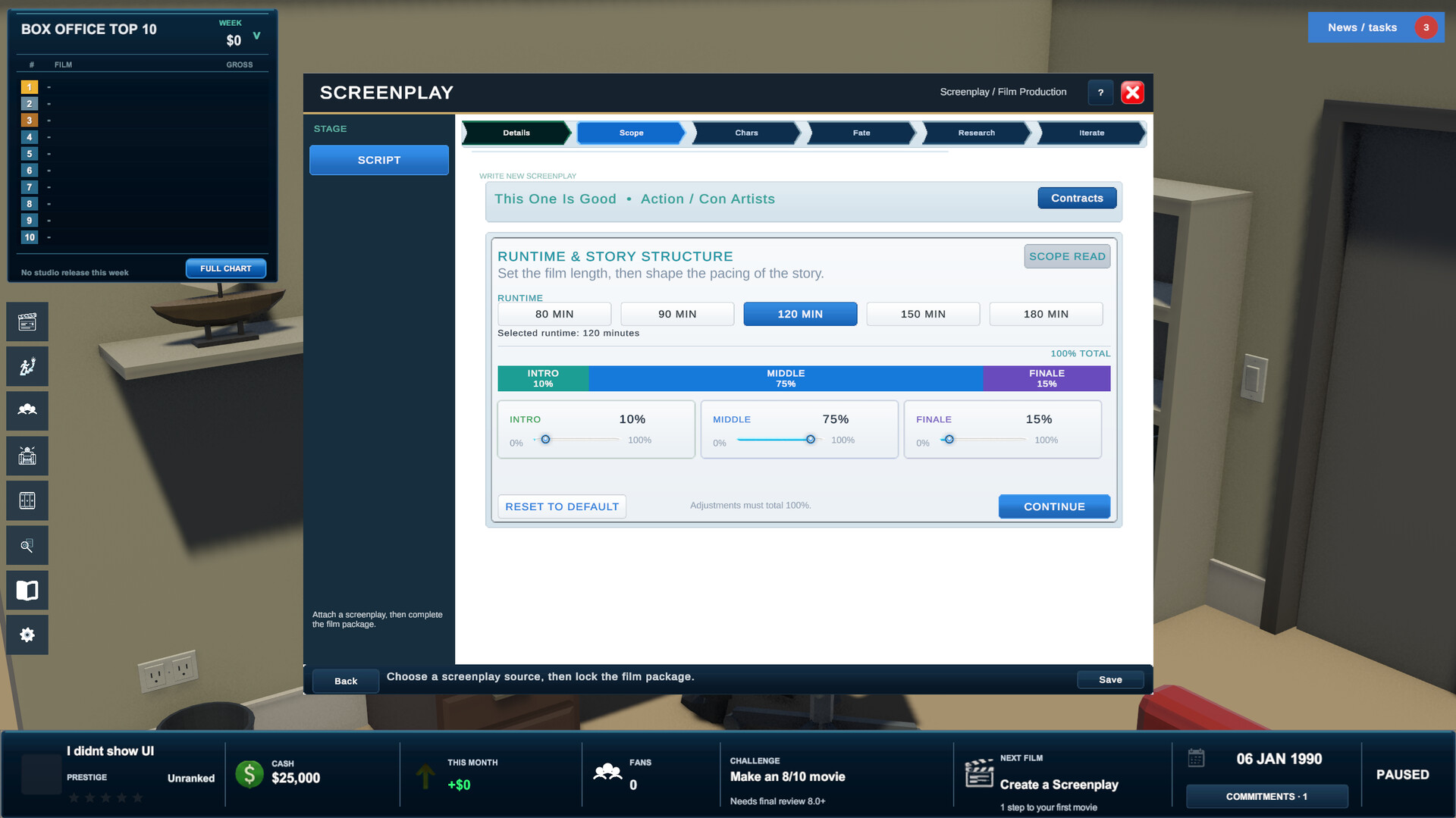Click the red notification badge showing 3
The image size is (1456, 818).
[x=1426, y=27]
